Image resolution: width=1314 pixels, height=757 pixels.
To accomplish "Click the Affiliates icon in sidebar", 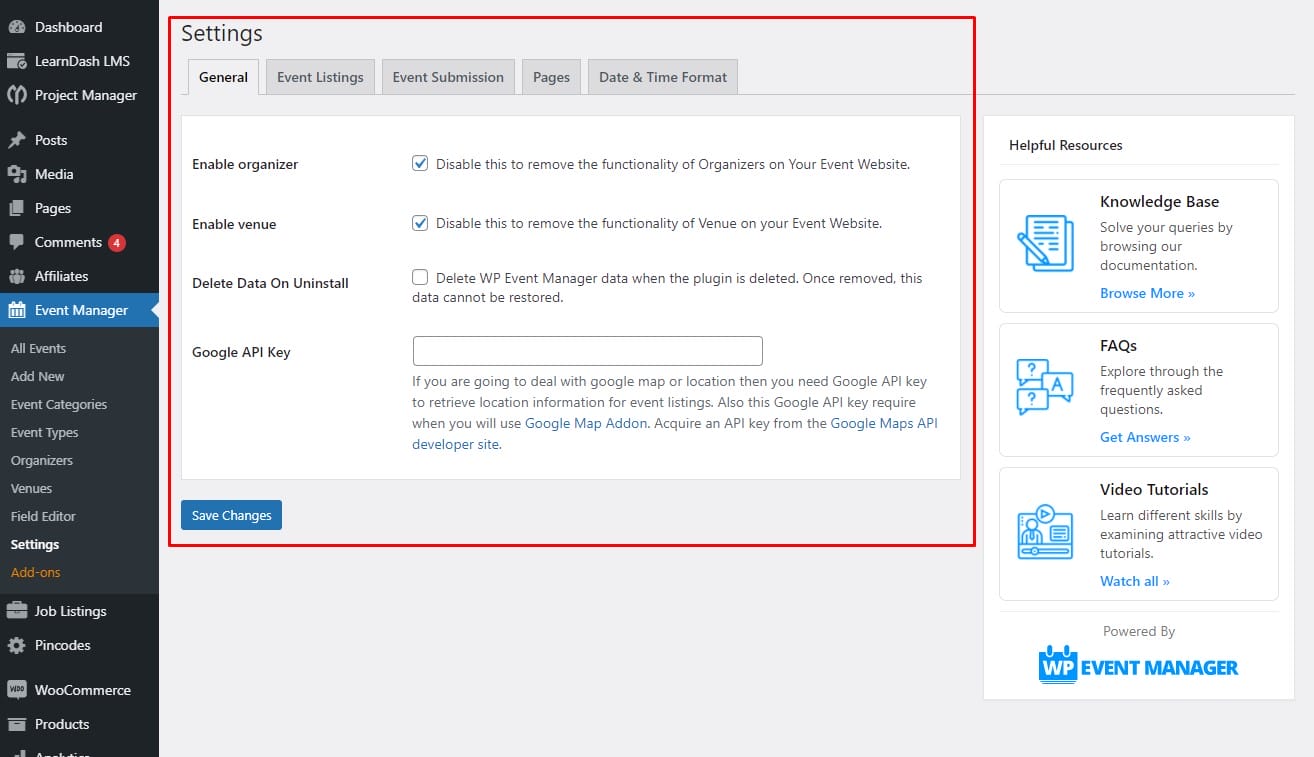I will point(17,276).
